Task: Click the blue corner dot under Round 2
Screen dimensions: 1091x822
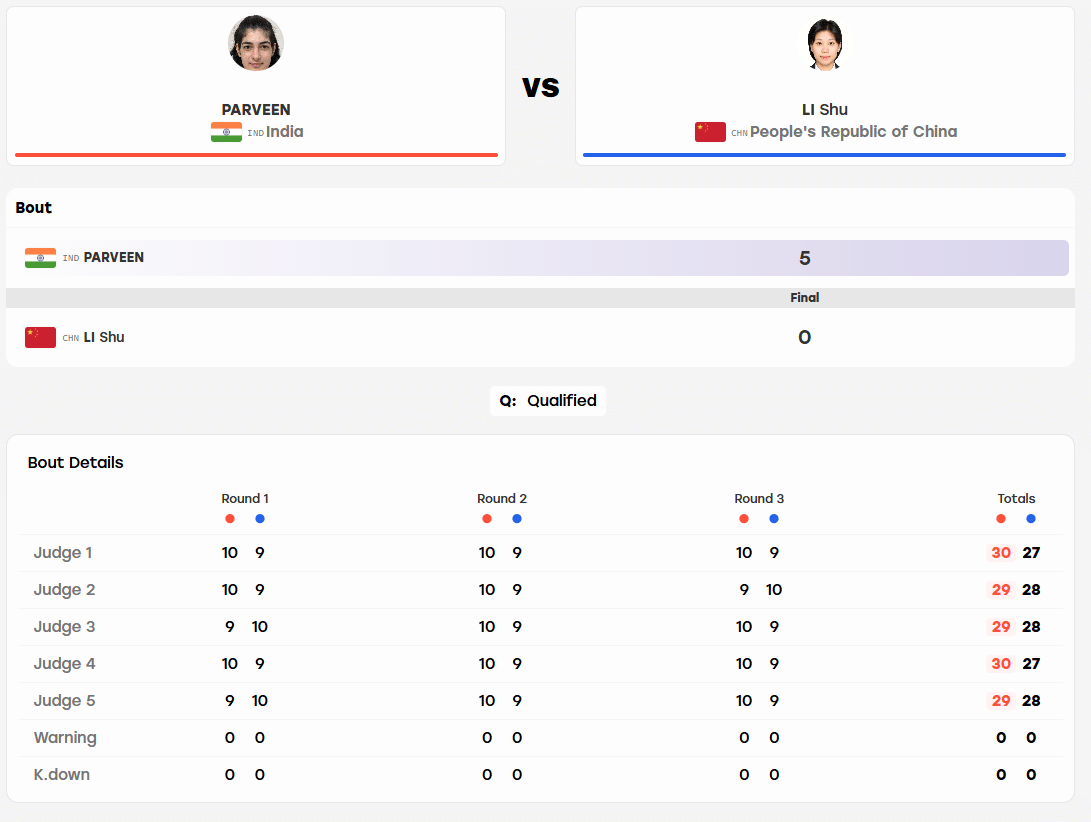Action: point(517,519)
